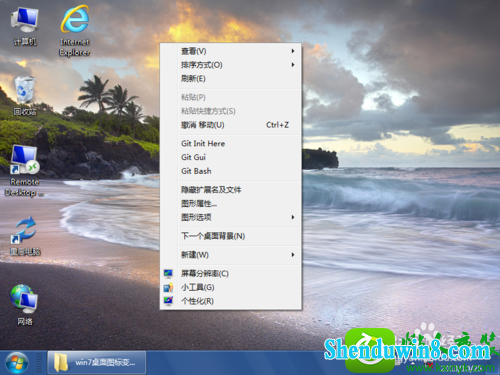The image size is (500, 375).
Task: Click the 屏幕分辨率 monitor icon in menu
Action: point(168,274)
